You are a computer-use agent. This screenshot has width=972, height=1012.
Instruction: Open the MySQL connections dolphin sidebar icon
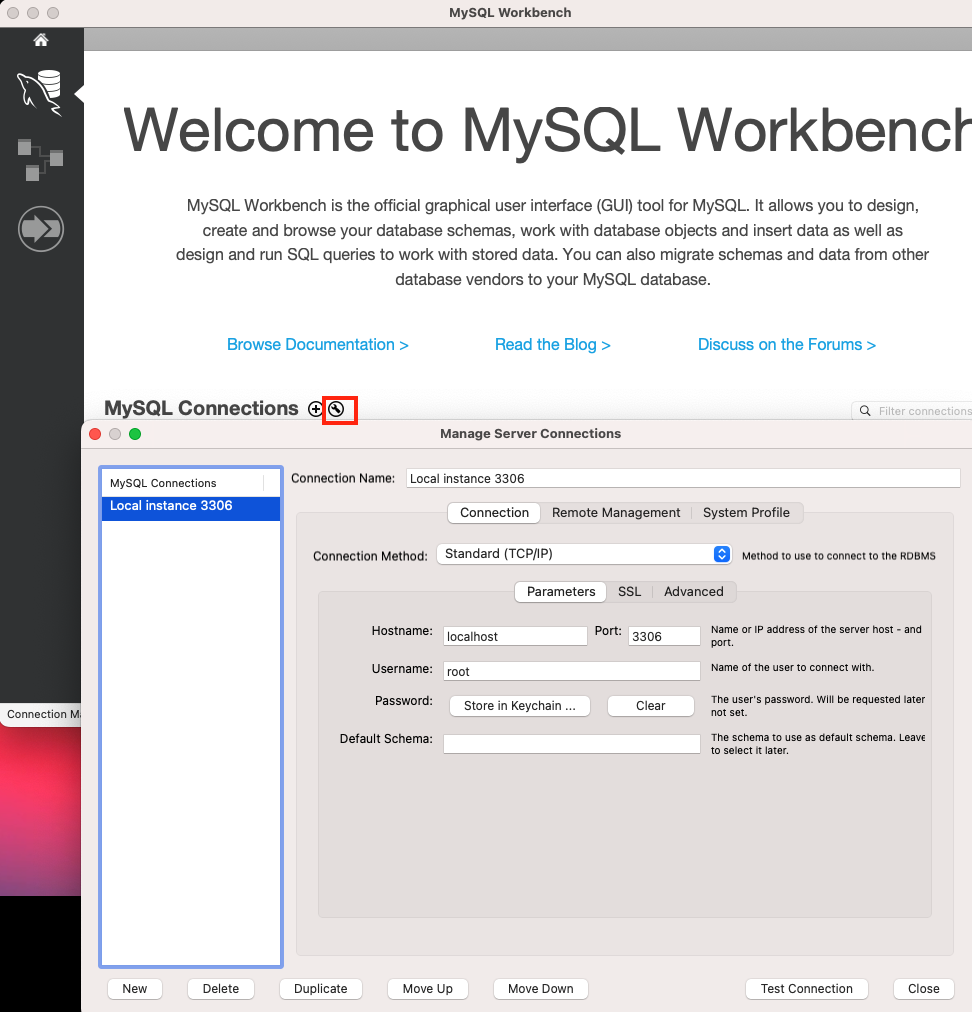pos(40,93)
